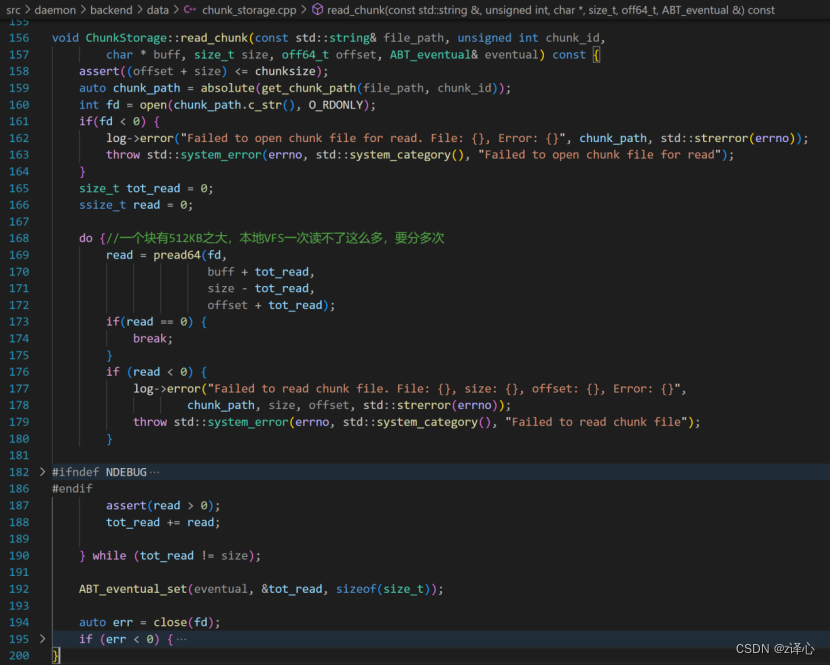Click the ellipsis after if (err < 0) {
This screenshot has height=665, width=831.
pyautogui.click(x=181, y=639)
